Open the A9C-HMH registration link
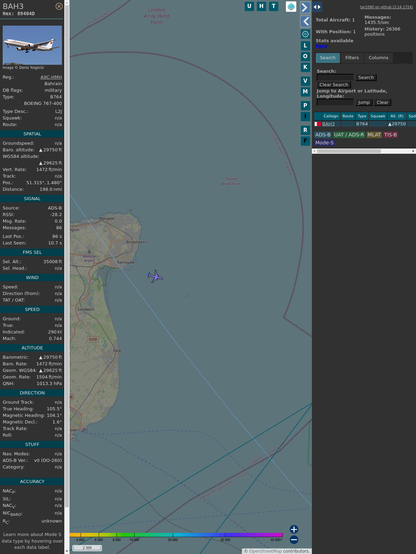Screen dimensions: 416x554 tap(51, 77)
